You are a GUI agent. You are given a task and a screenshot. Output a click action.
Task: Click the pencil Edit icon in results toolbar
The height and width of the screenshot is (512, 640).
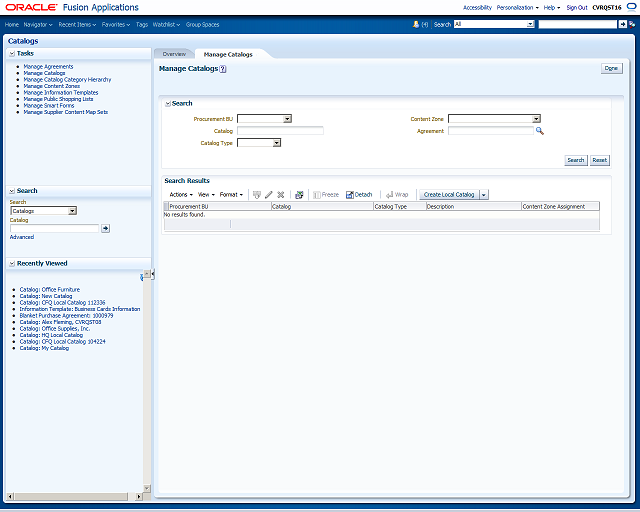coord(268,195)
